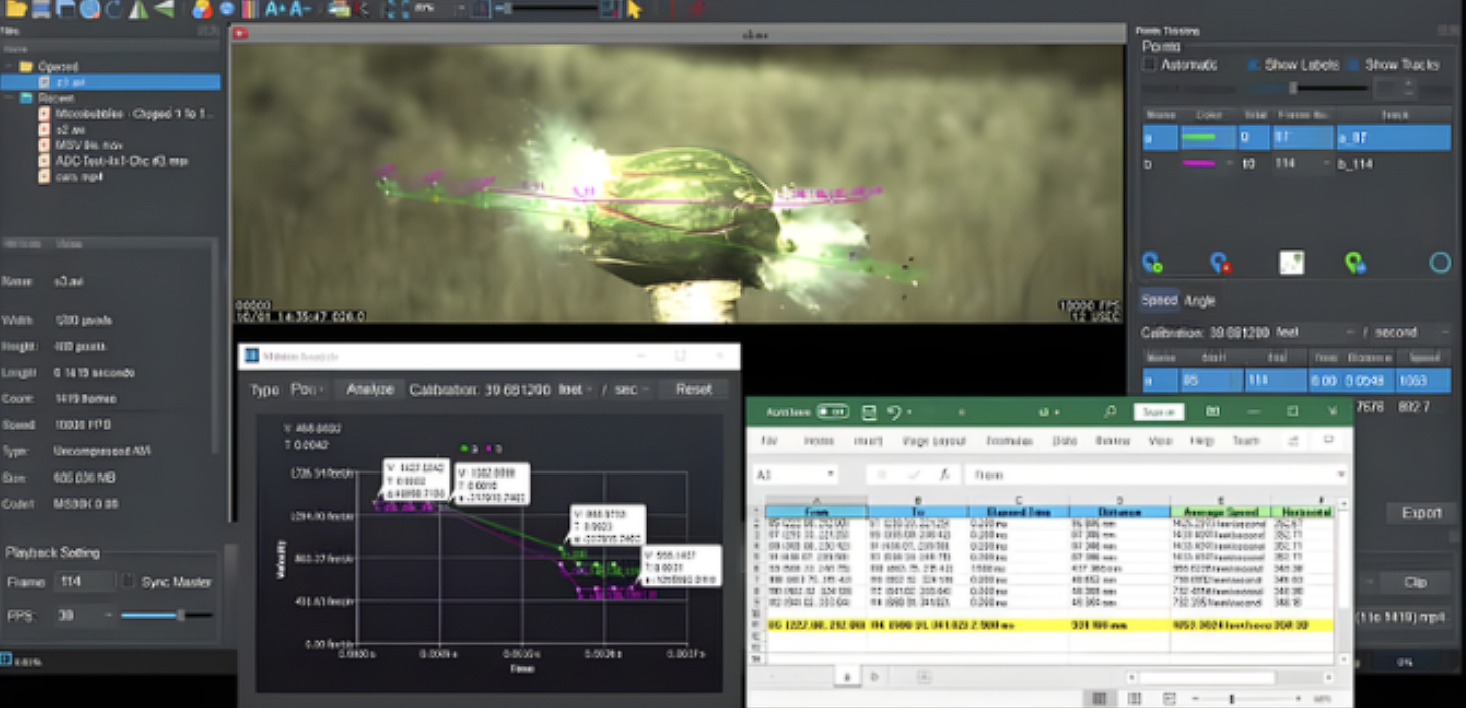Toggle the Automatic checkbox
This screenshot has height=708, width=1466.
tap(1149, 64)
